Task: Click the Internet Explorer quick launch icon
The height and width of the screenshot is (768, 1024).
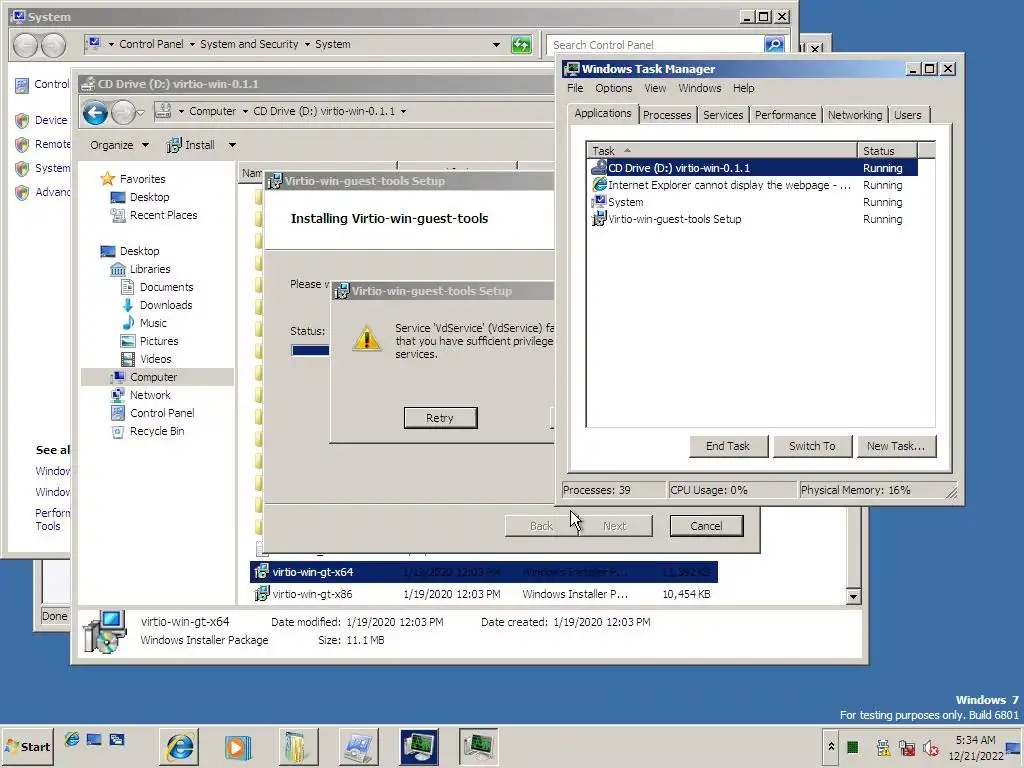Action: tap(72, 739)
